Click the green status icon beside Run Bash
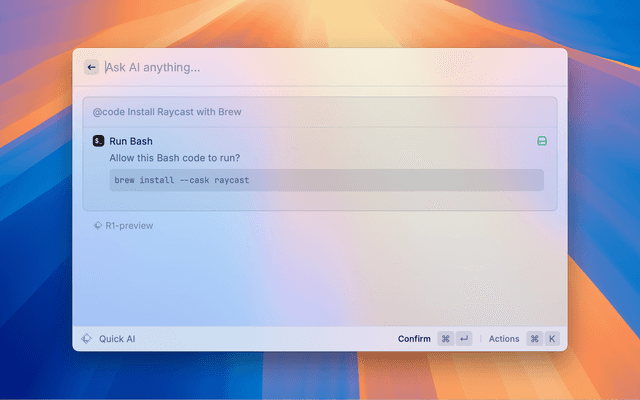Image resolution: width=640 pixels, height=400 pixels. coord(542,141)
